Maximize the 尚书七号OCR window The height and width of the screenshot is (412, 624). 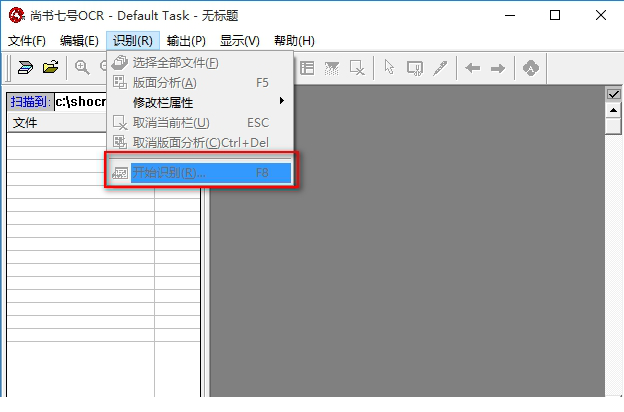(555, 16)
